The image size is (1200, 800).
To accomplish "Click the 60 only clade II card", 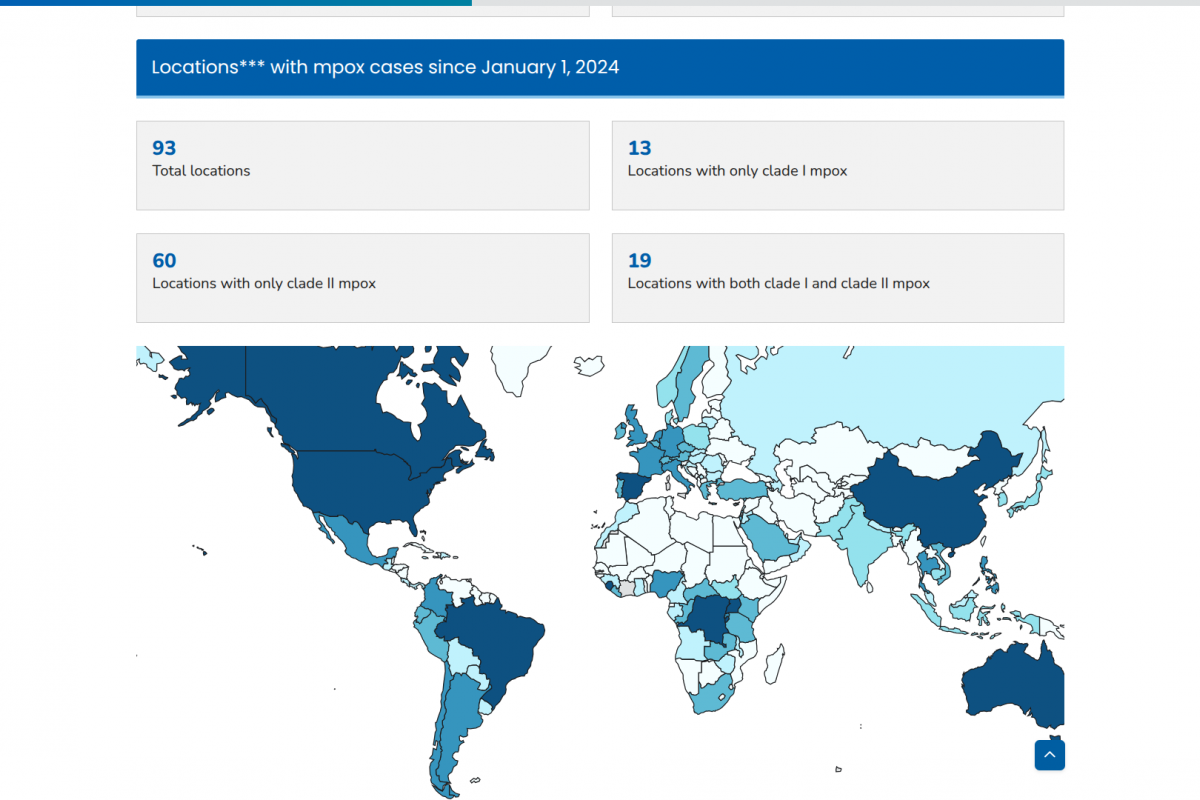I will (362, 278).
